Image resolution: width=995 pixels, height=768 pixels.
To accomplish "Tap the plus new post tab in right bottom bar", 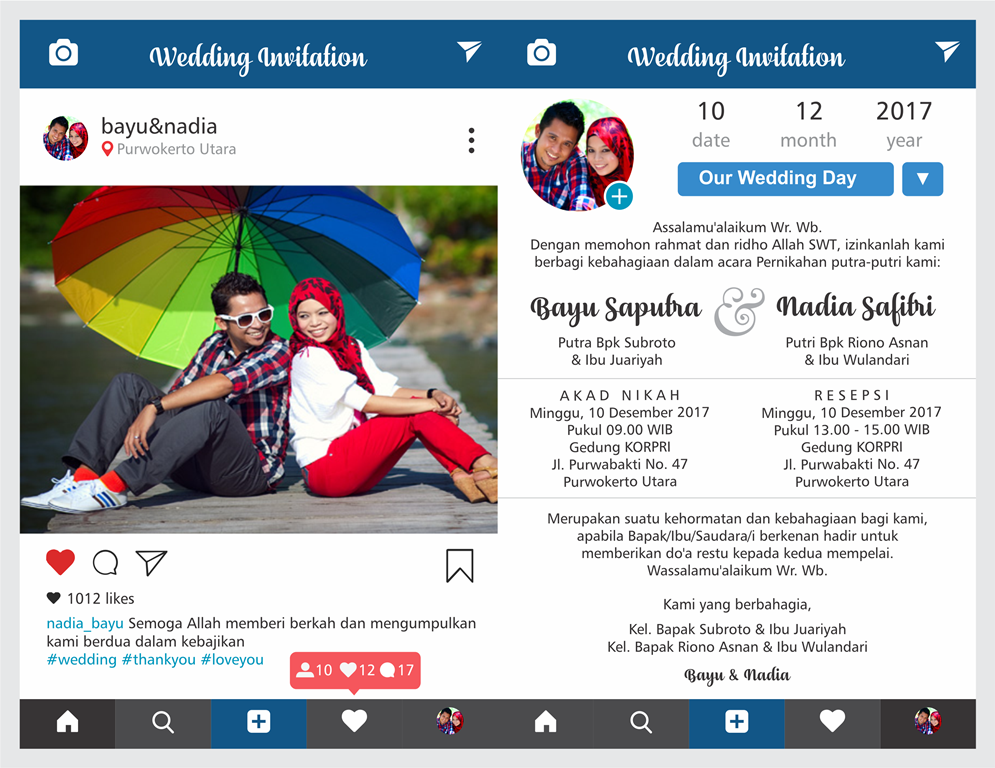I will [737, 722].
